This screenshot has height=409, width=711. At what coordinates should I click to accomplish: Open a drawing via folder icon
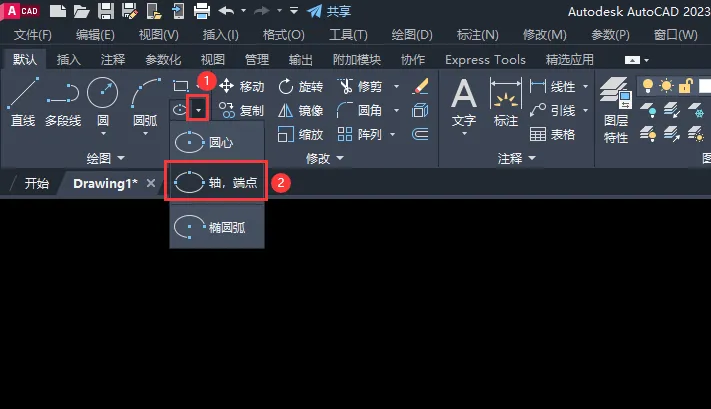click(81, 11)
